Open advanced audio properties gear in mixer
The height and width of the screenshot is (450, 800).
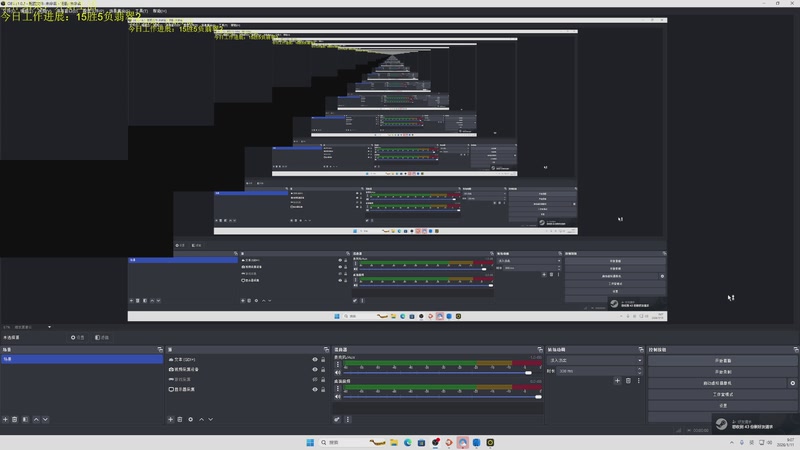337,419
